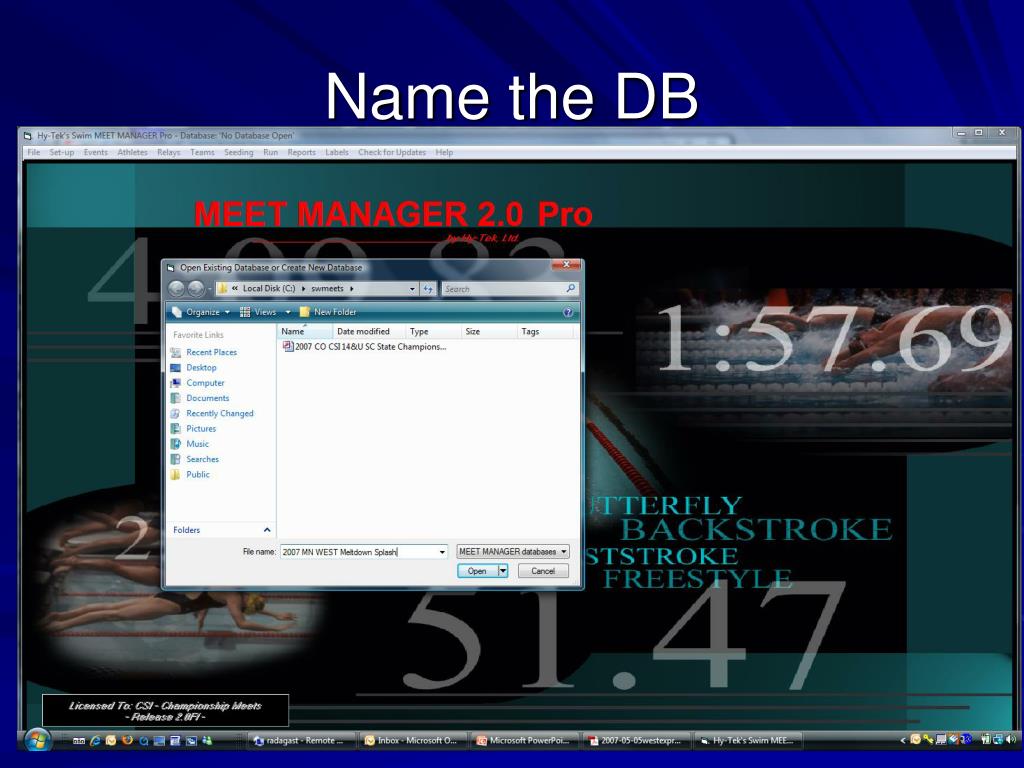The width and height of the screenshot is (1024, 768).
Task: Open the Reports menu
Action: tap(302, 152)
